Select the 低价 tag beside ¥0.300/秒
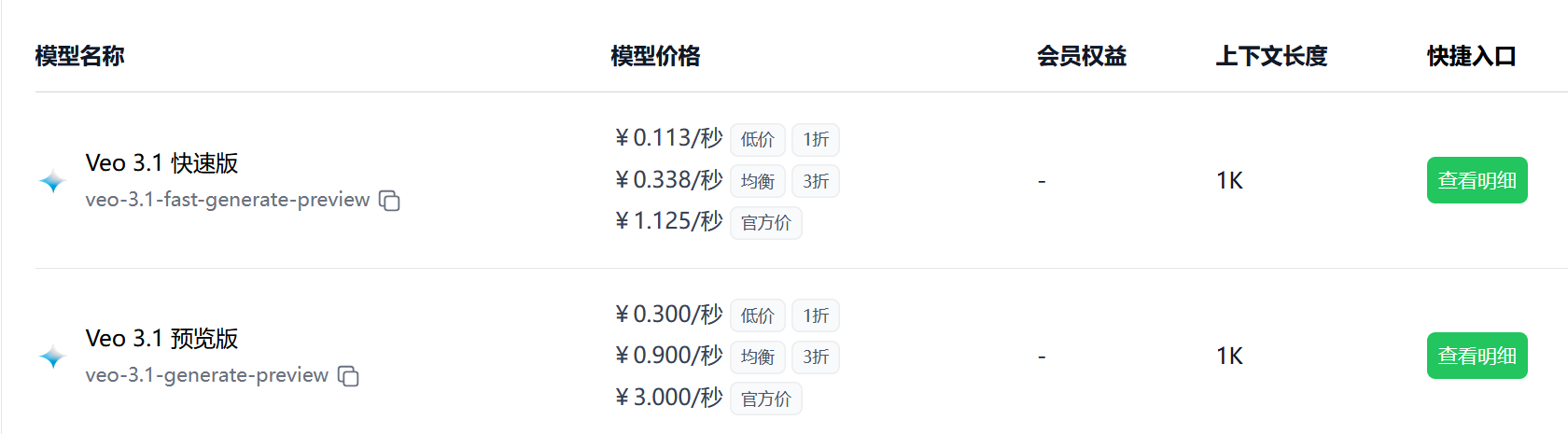1568x434 pixels. [x=757, y=316]
